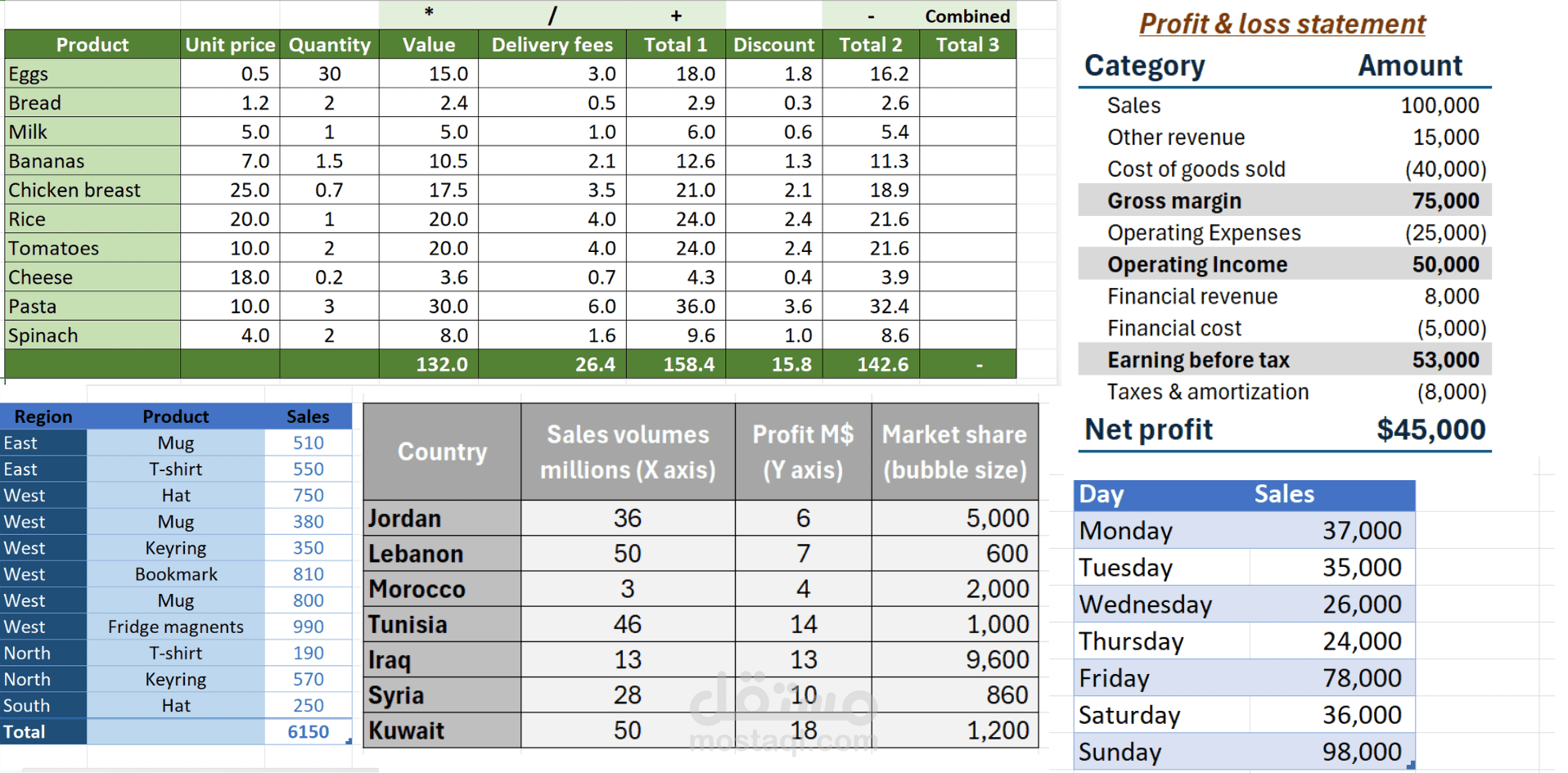This screenshot has width=1568, height=773.
Task: Click the Sales amount 100,000
Action: tap(1440, 106)
